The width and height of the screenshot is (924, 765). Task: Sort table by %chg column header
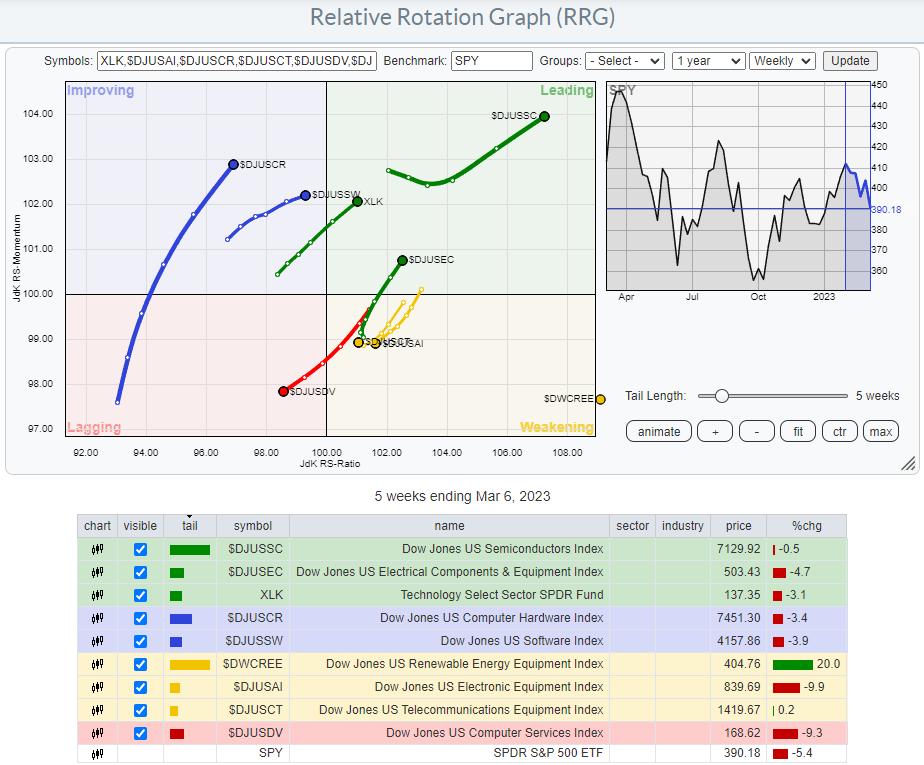point(805,526)
